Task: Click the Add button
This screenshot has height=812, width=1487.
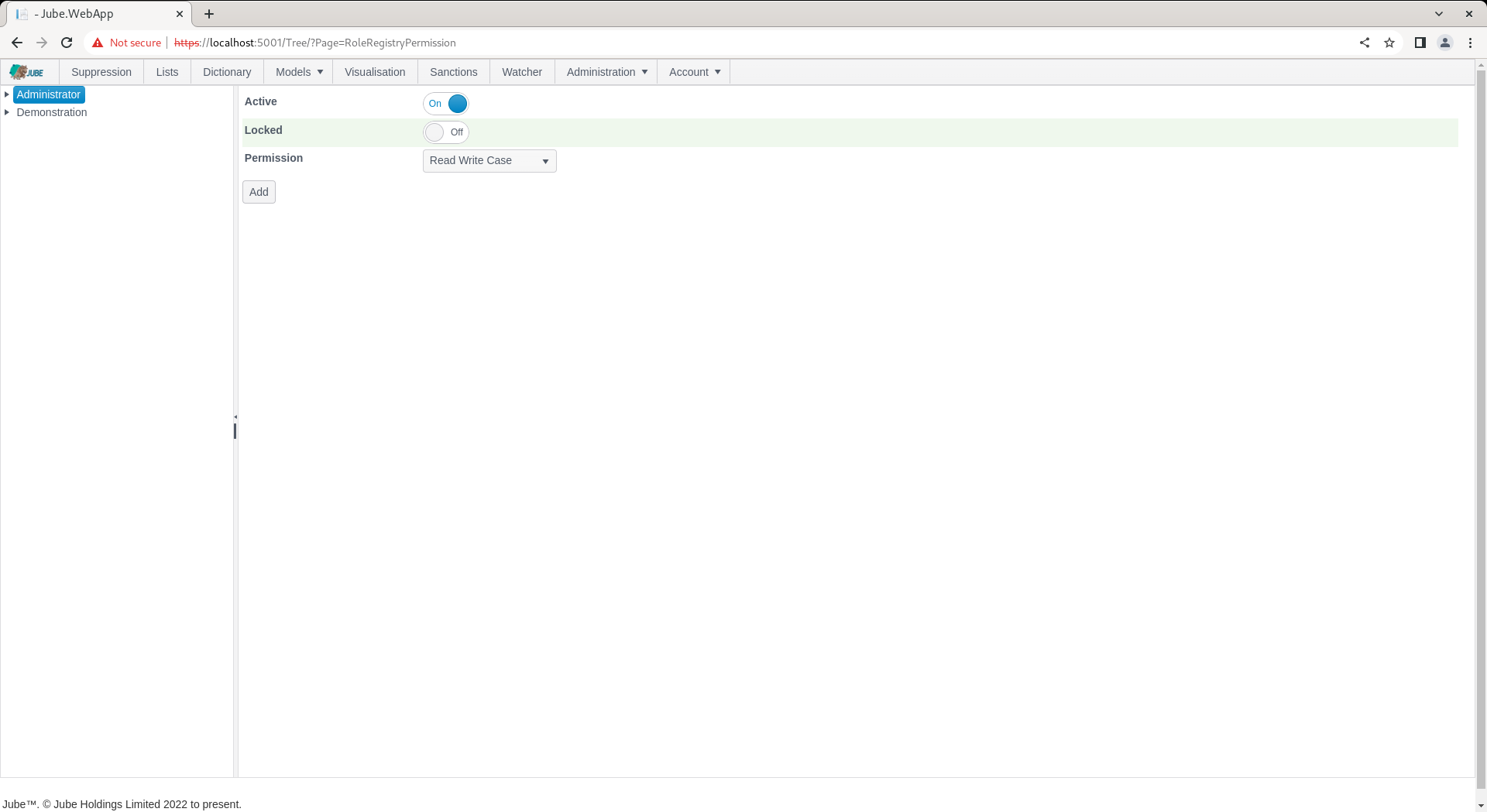Action: click(259, 192)
